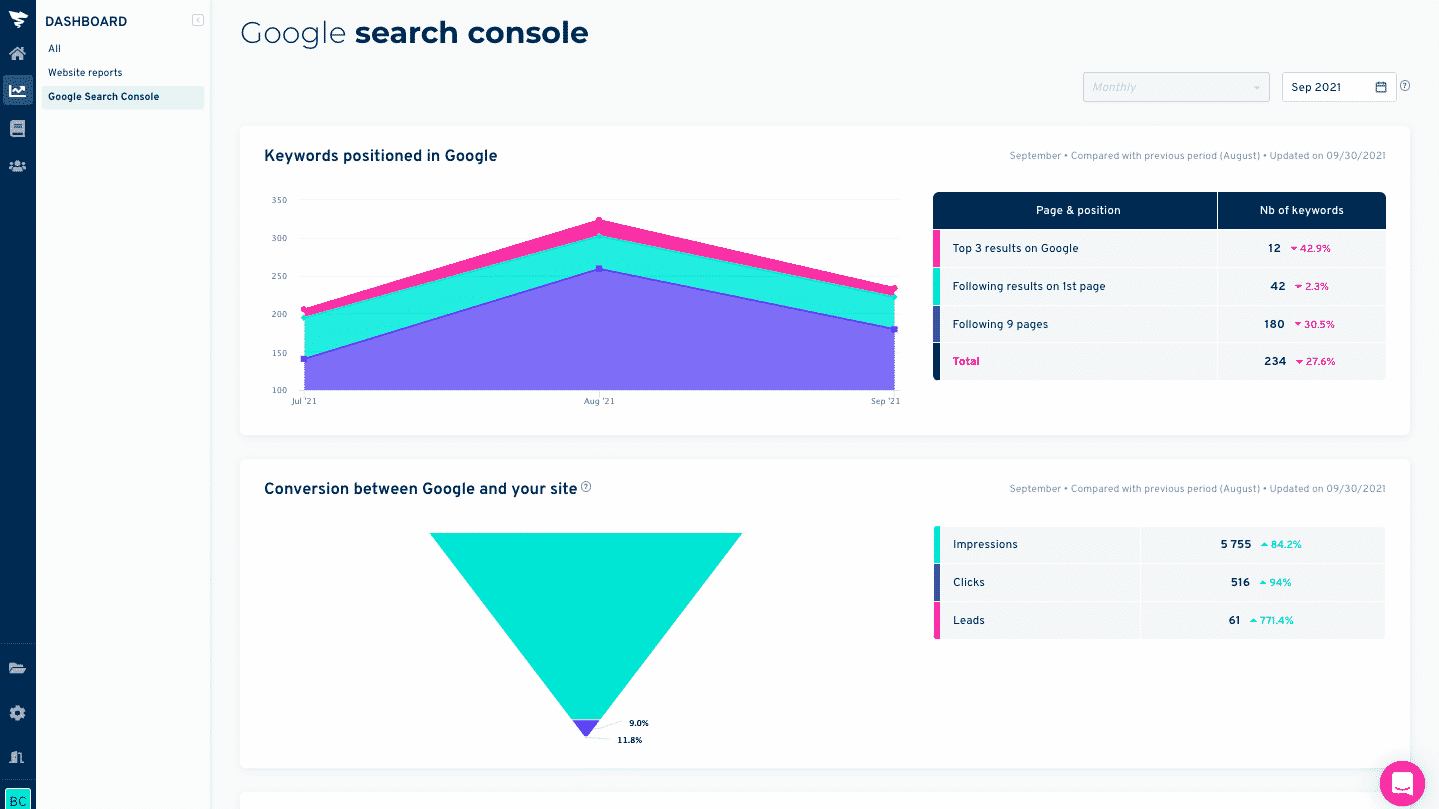Click the Aug '21 point on purple line
The image size is (1439, 809).
pos(599,269)
